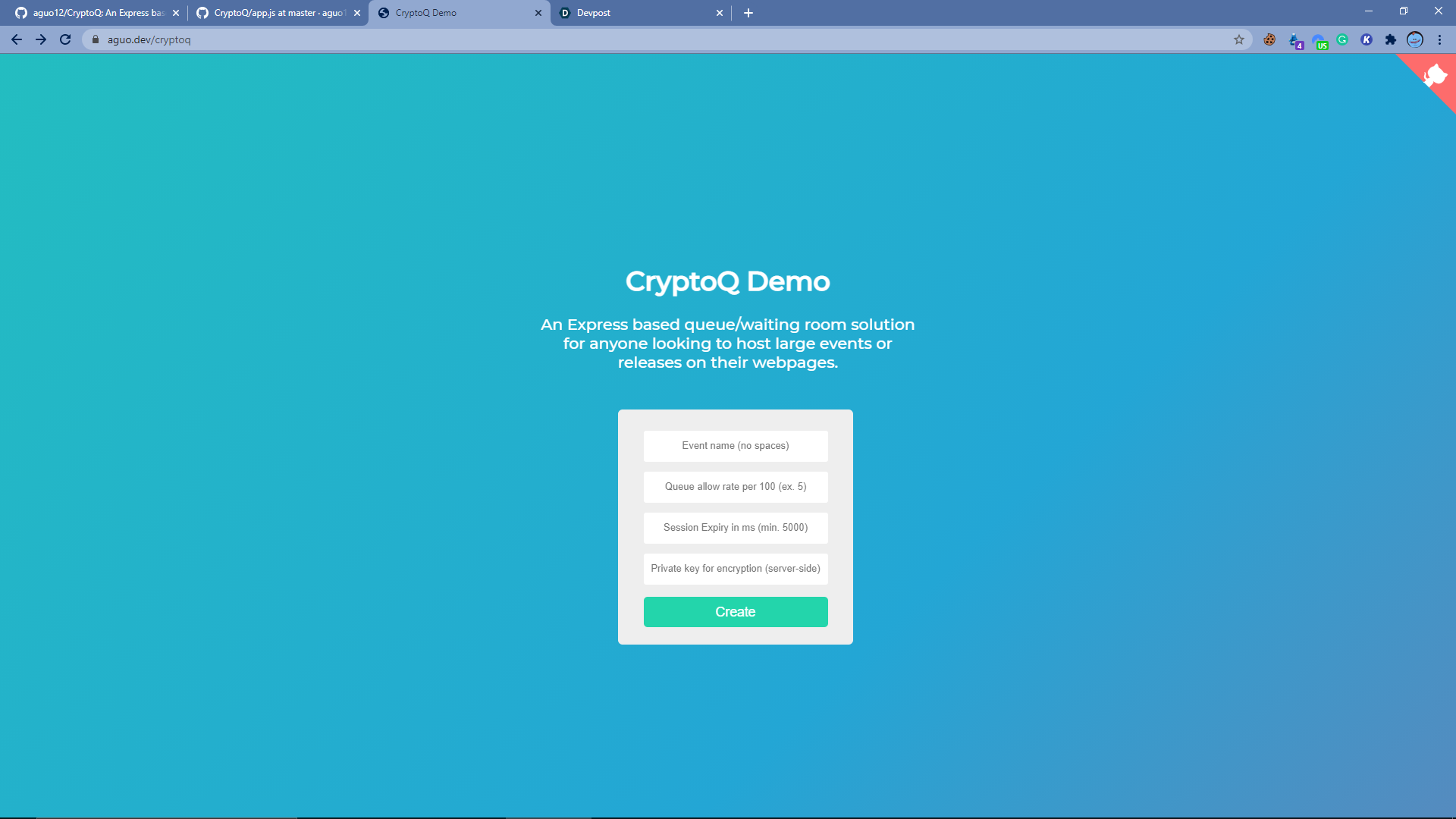Click the blue K extension icon
Screen dimensions: 1456x819
coord(1367,39)
